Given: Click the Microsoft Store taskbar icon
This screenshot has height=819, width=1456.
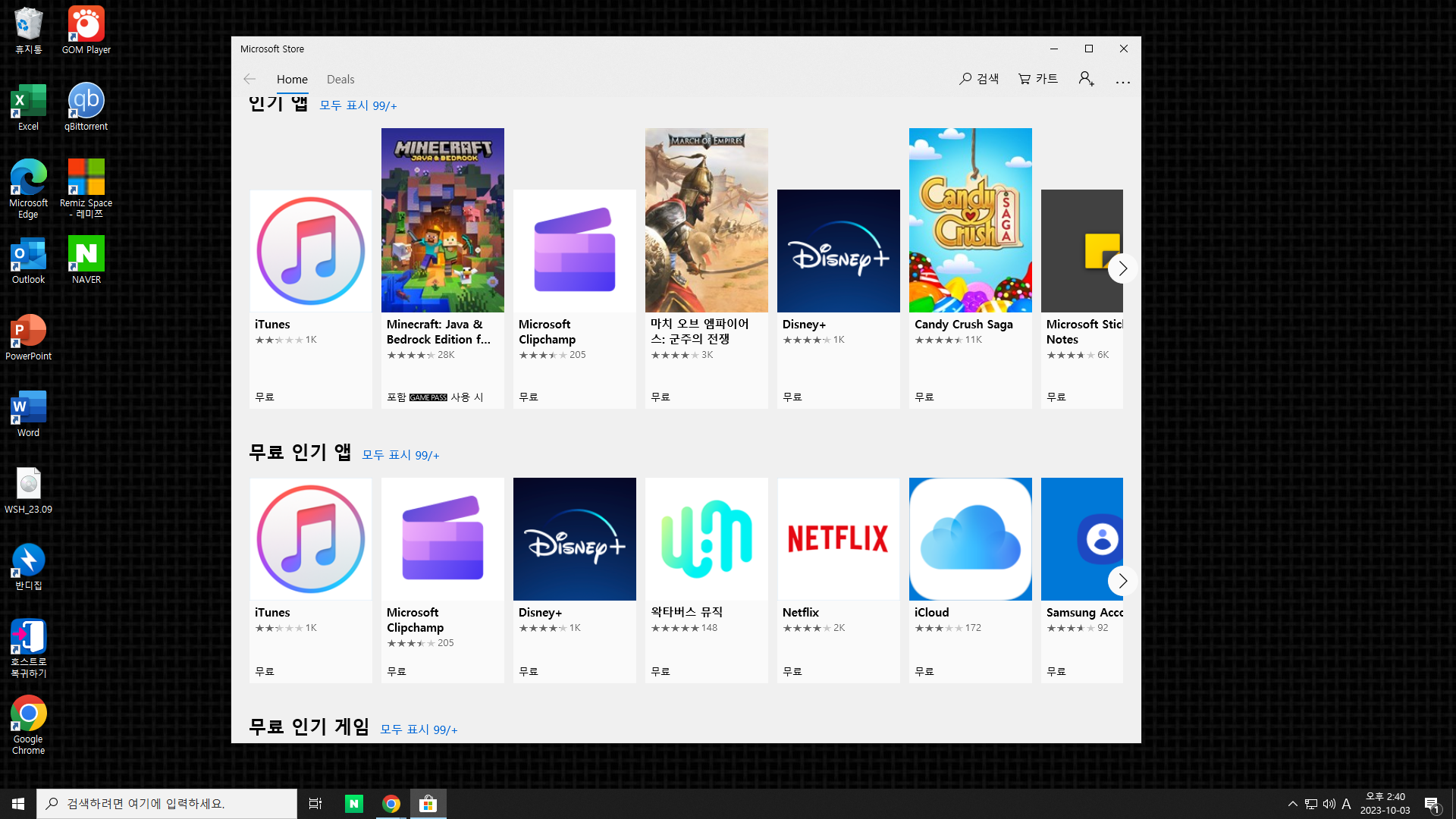Looking at the screenshot, I should click(x=428, y=804).
